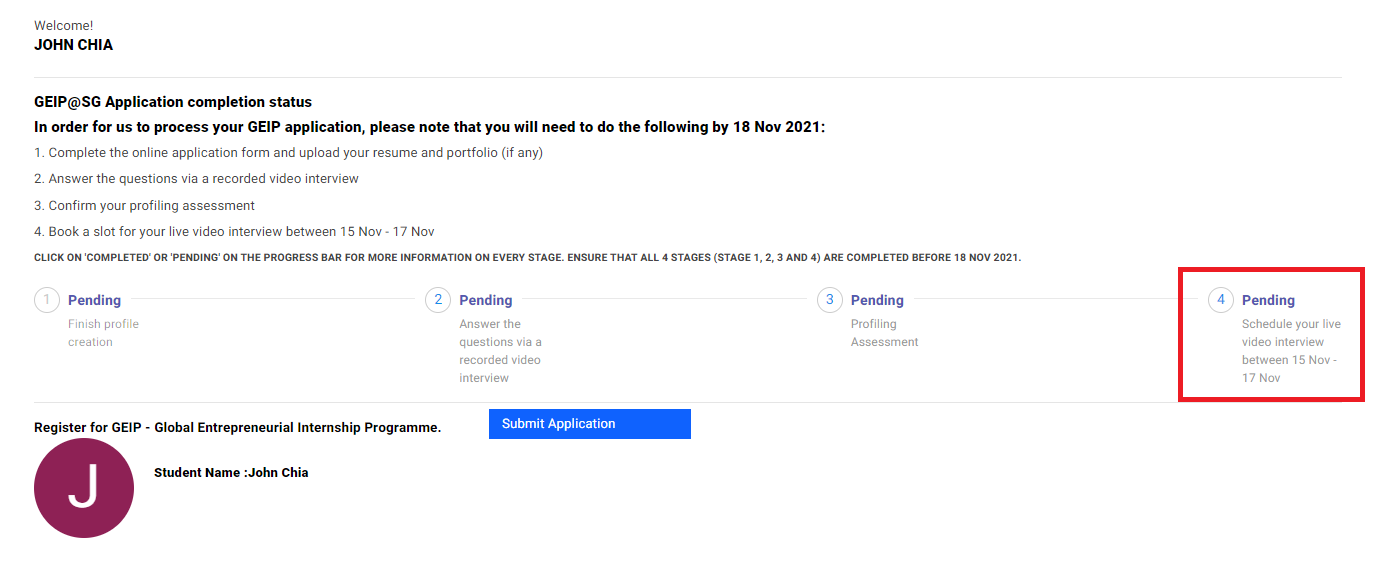Image resolution: width=1377 pixels, height=587 pixels.
Task: Select the step 4 circle icon
Action: point(1221,300)
